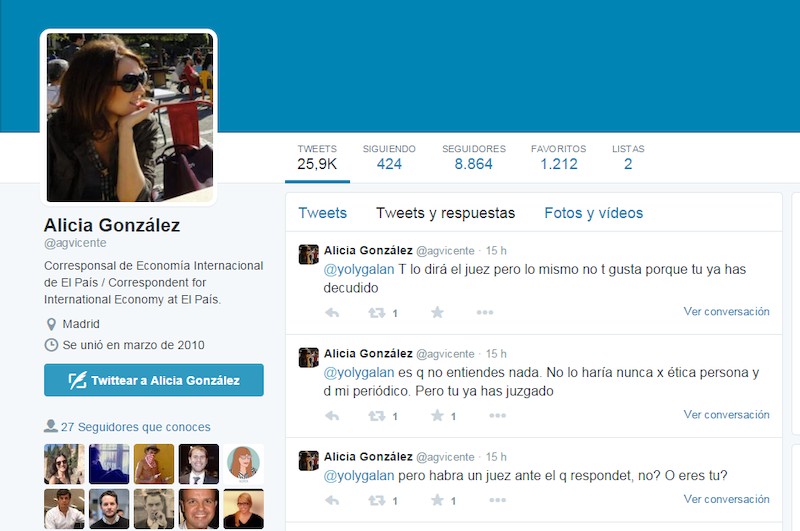The width and height of the screenshot is (800, 531).
Task: Open the Siguiendo list of 424
Action: 389,157
